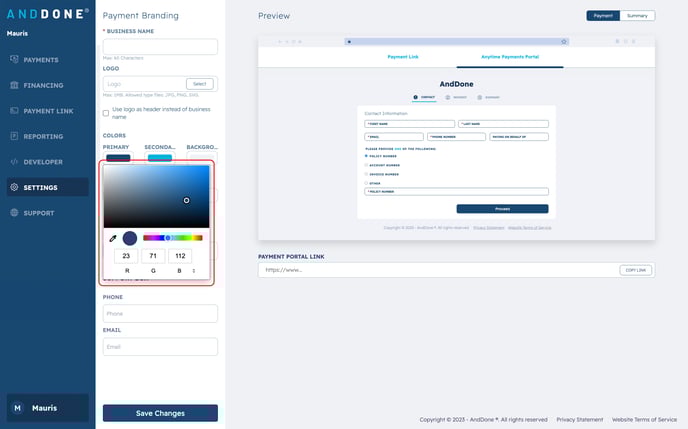Open Developer code icon

point(14,161)
